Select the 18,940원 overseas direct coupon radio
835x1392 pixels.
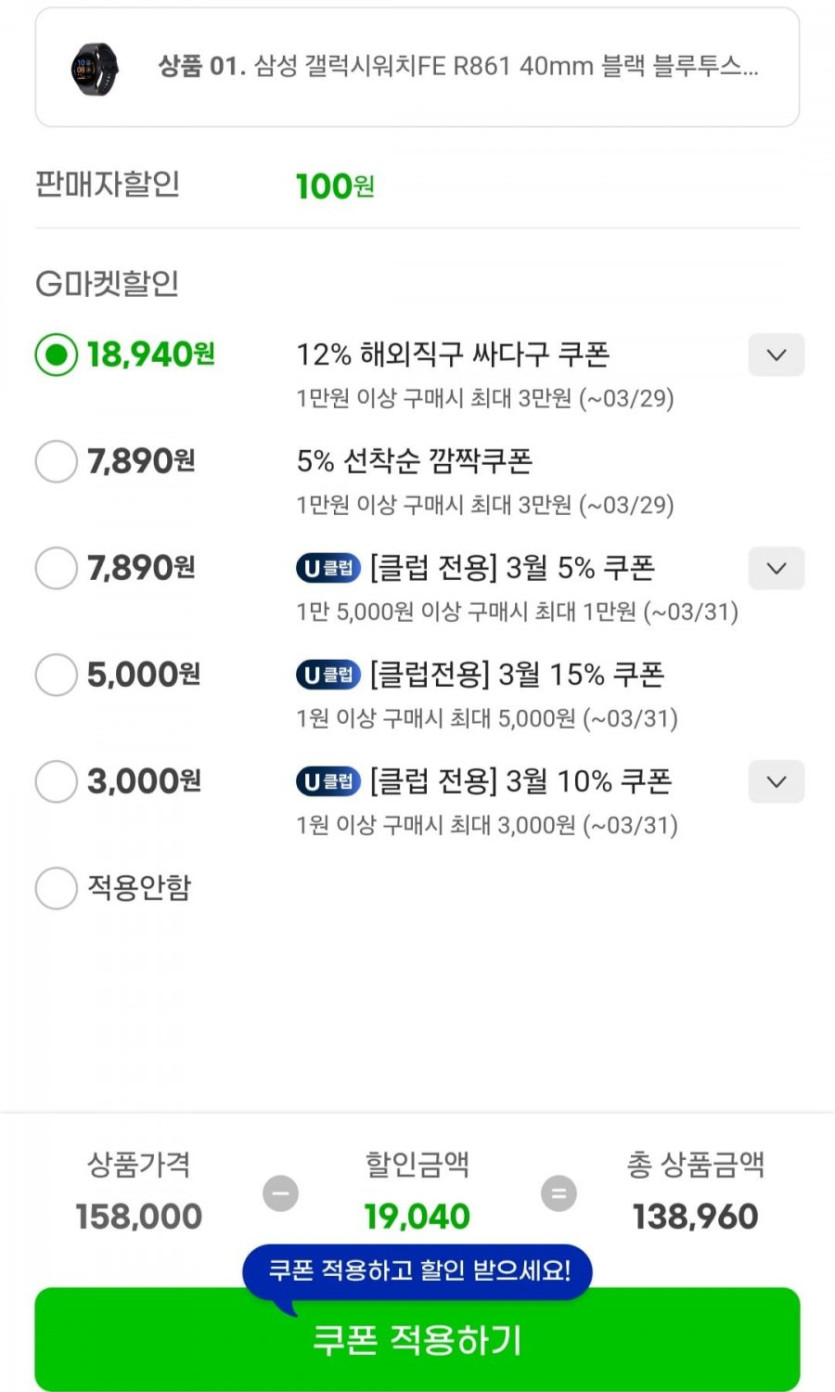tap(56, 354)
